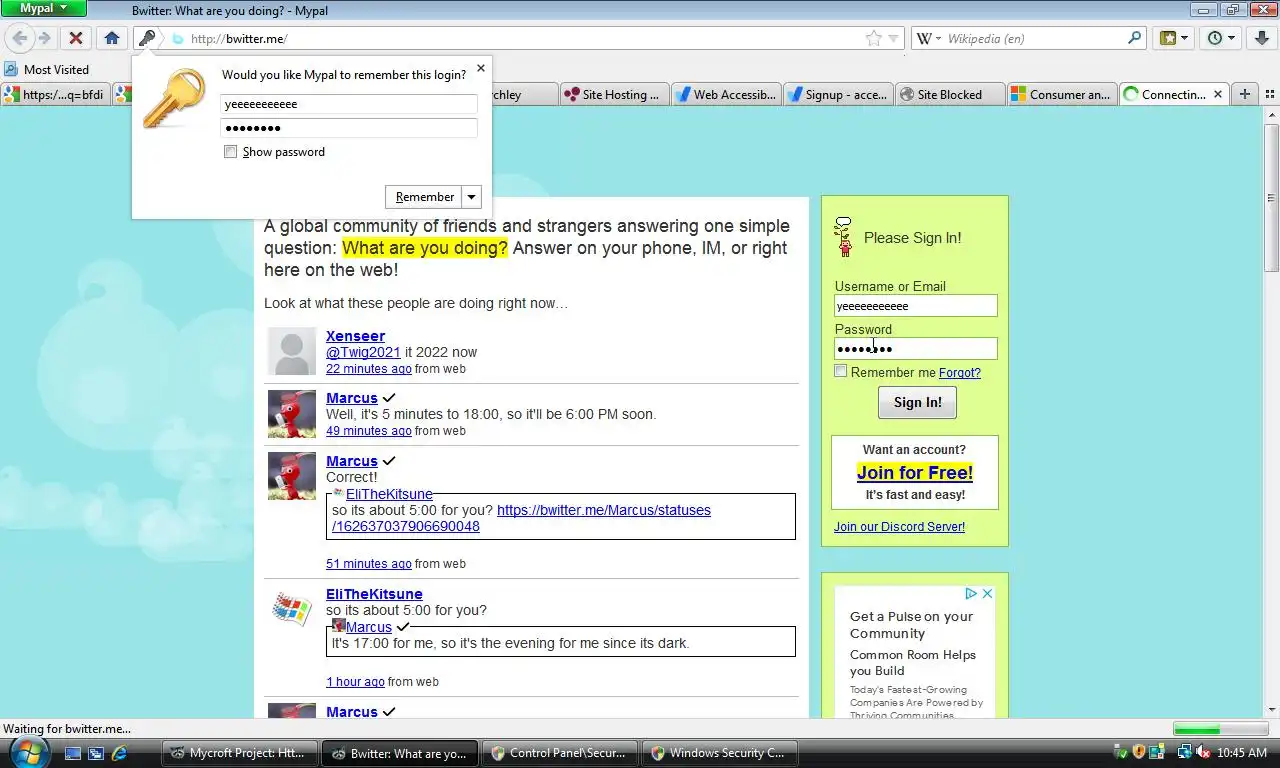Open the Home page icon
This screenshot has width=1280, height=768.
pos(112,38)
